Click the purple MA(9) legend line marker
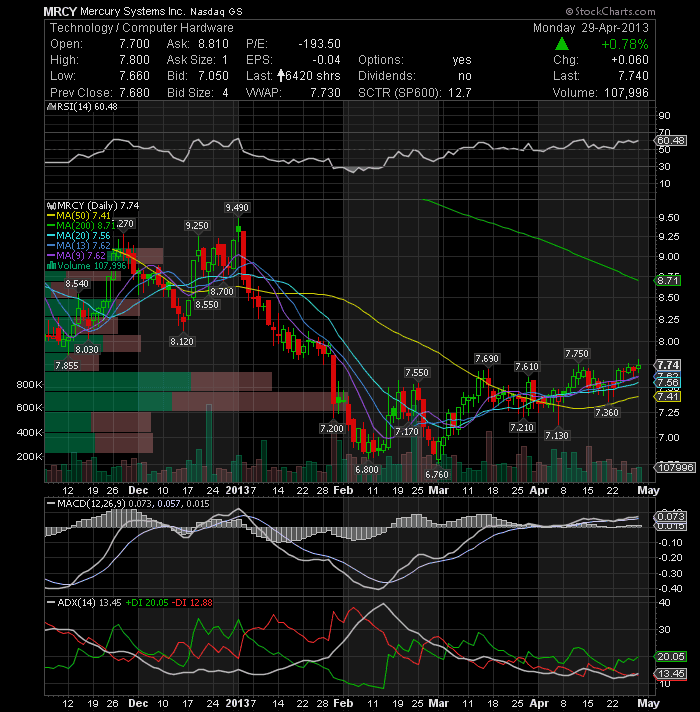This screenshot has height=712, width=700. [51, 256]
